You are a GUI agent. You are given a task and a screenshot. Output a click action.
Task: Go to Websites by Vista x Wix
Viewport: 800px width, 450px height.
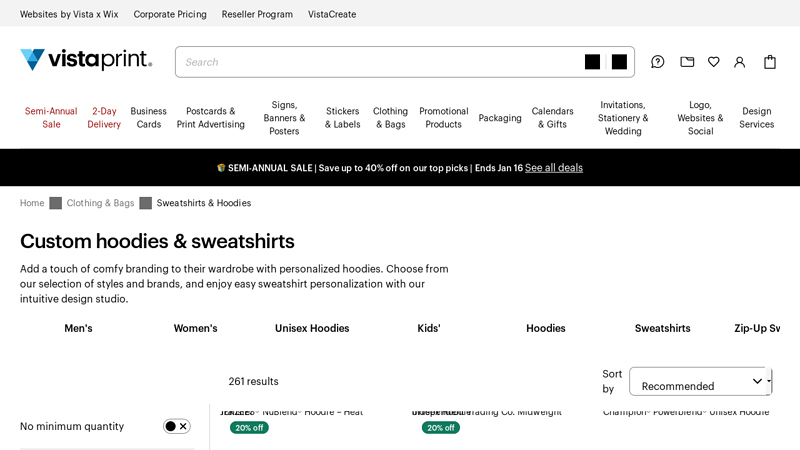tap(69, 14)
